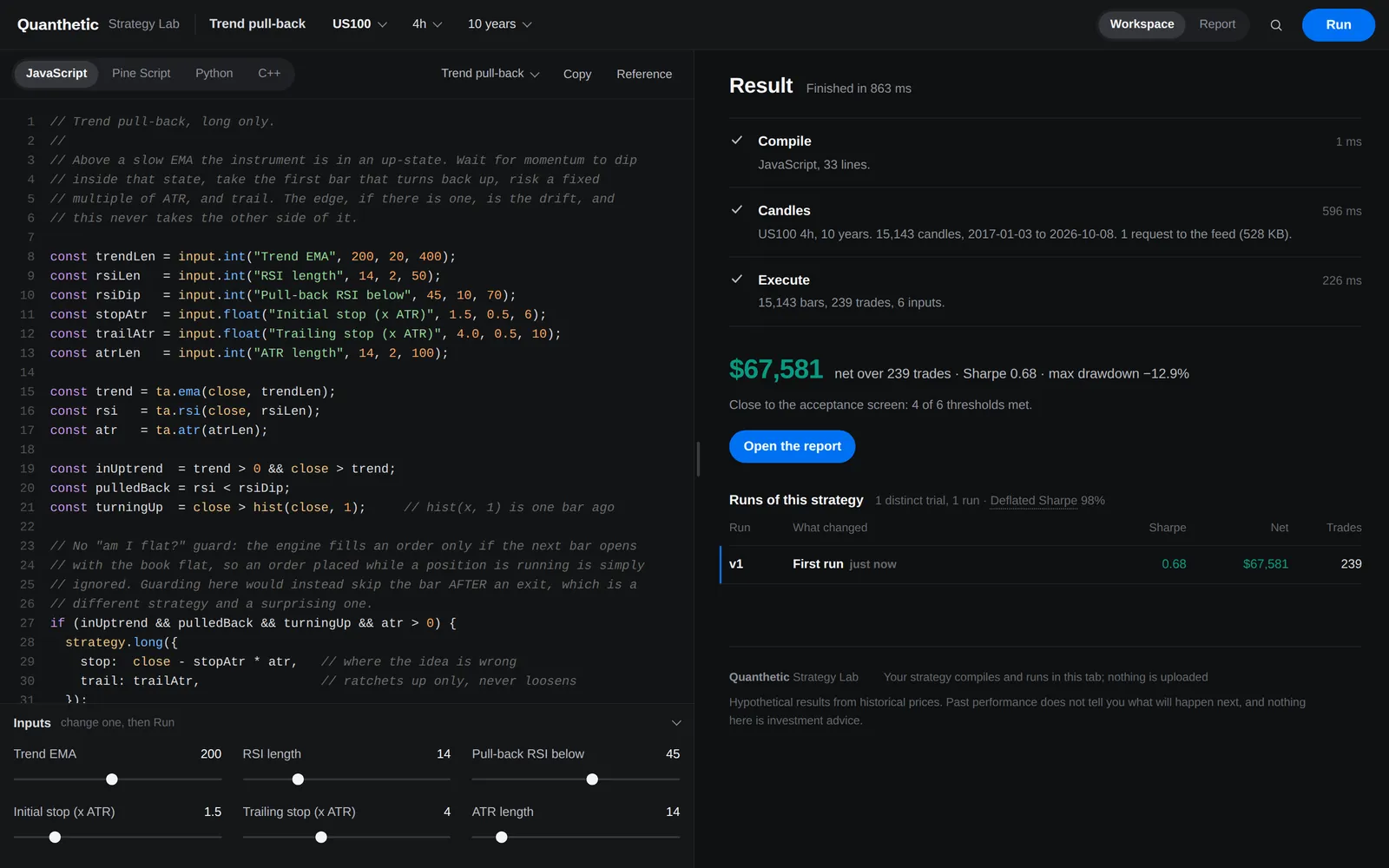The width and height of the screenshot is (1389, 868).
Task: Open the Trend pull-back template dropdown
Action: point(490,74)
